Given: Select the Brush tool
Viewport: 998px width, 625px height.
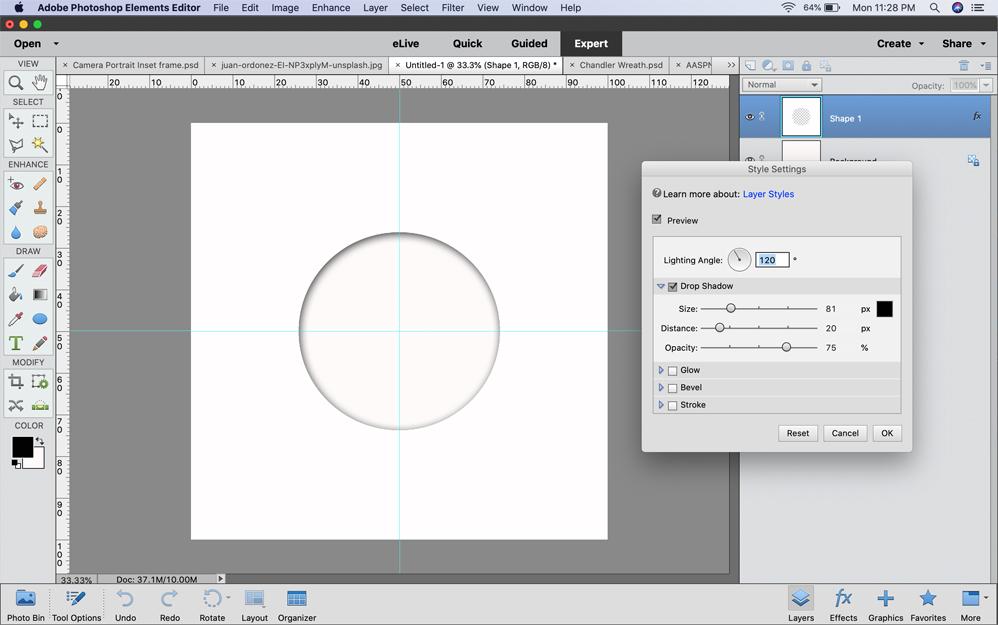Looking at the screenshot, I should (16, 271).
